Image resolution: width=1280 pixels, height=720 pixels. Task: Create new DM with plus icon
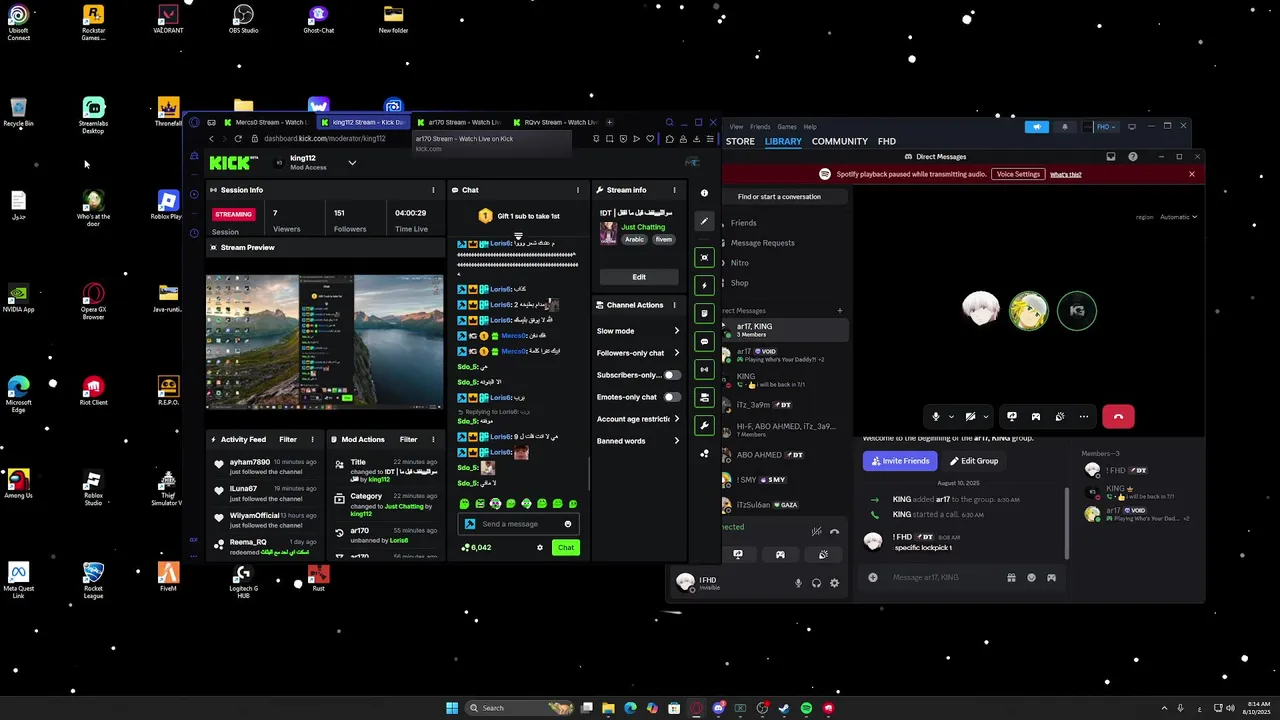[x=839, y=311]
